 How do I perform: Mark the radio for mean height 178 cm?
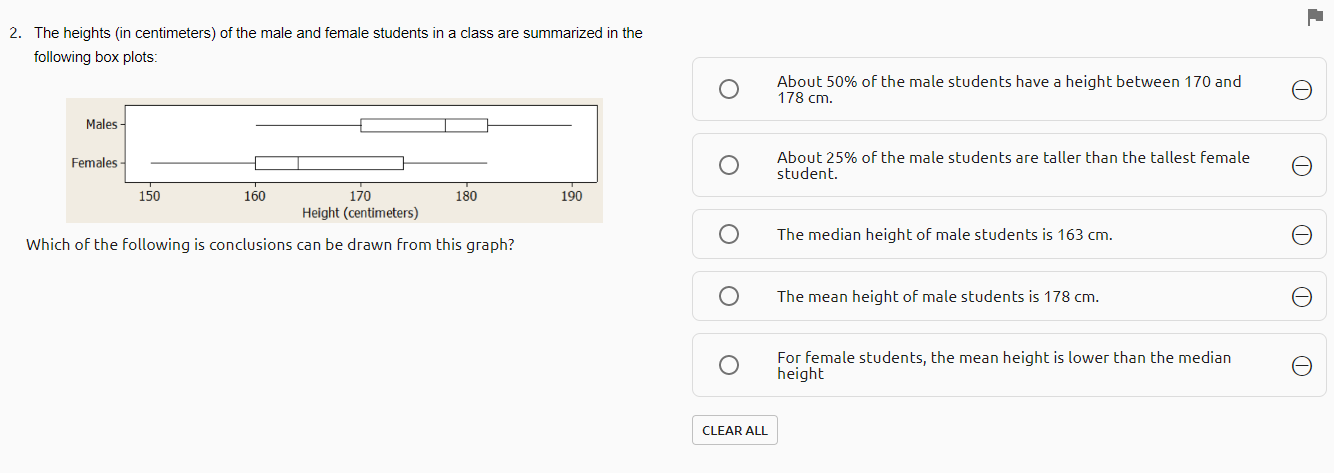click(729, 297)
